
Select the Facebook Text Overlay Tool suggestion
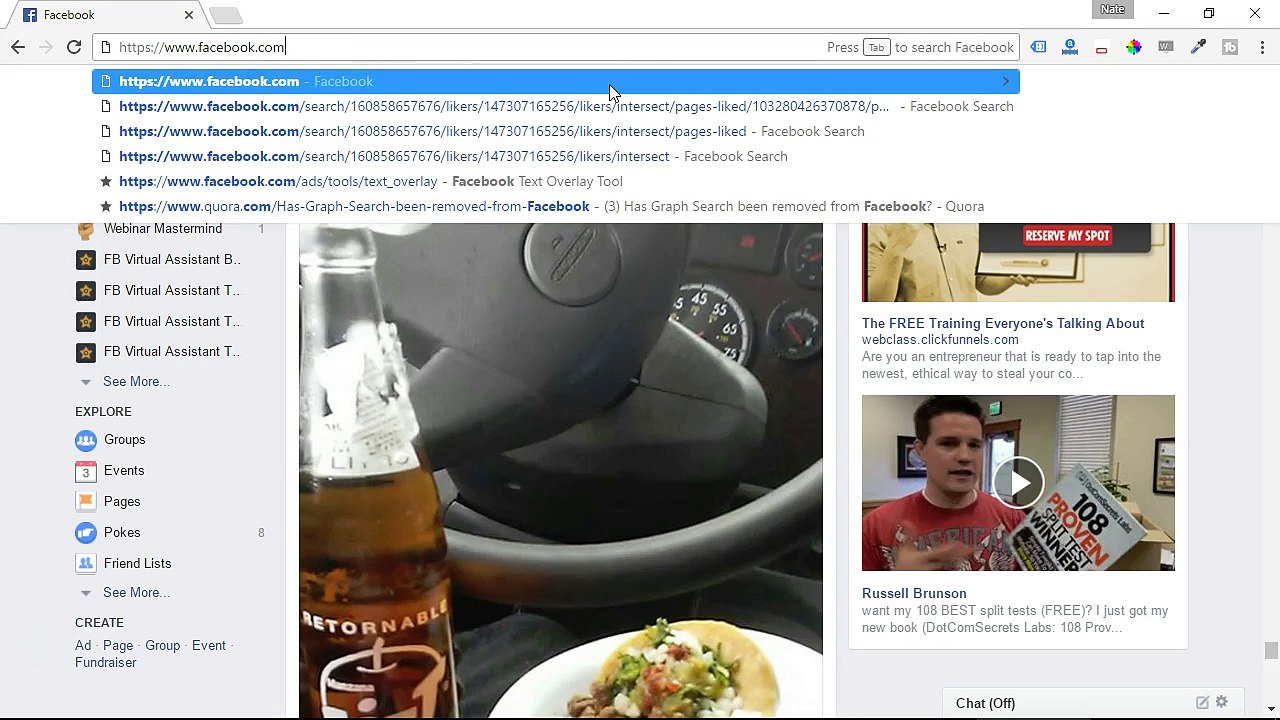coord(556,181)
